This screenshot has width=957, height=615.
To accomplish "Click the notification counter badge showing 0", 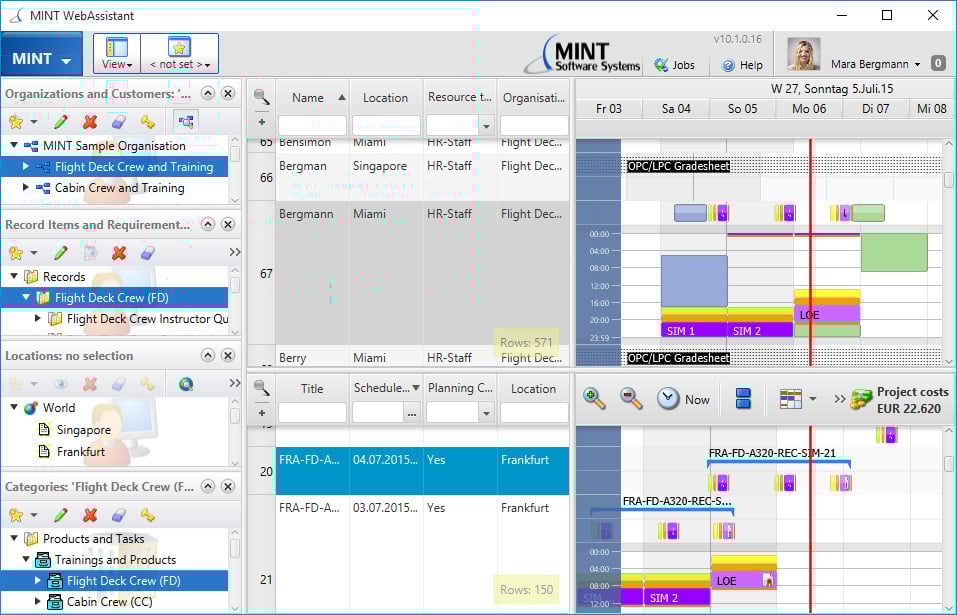I will click(938, 62).
